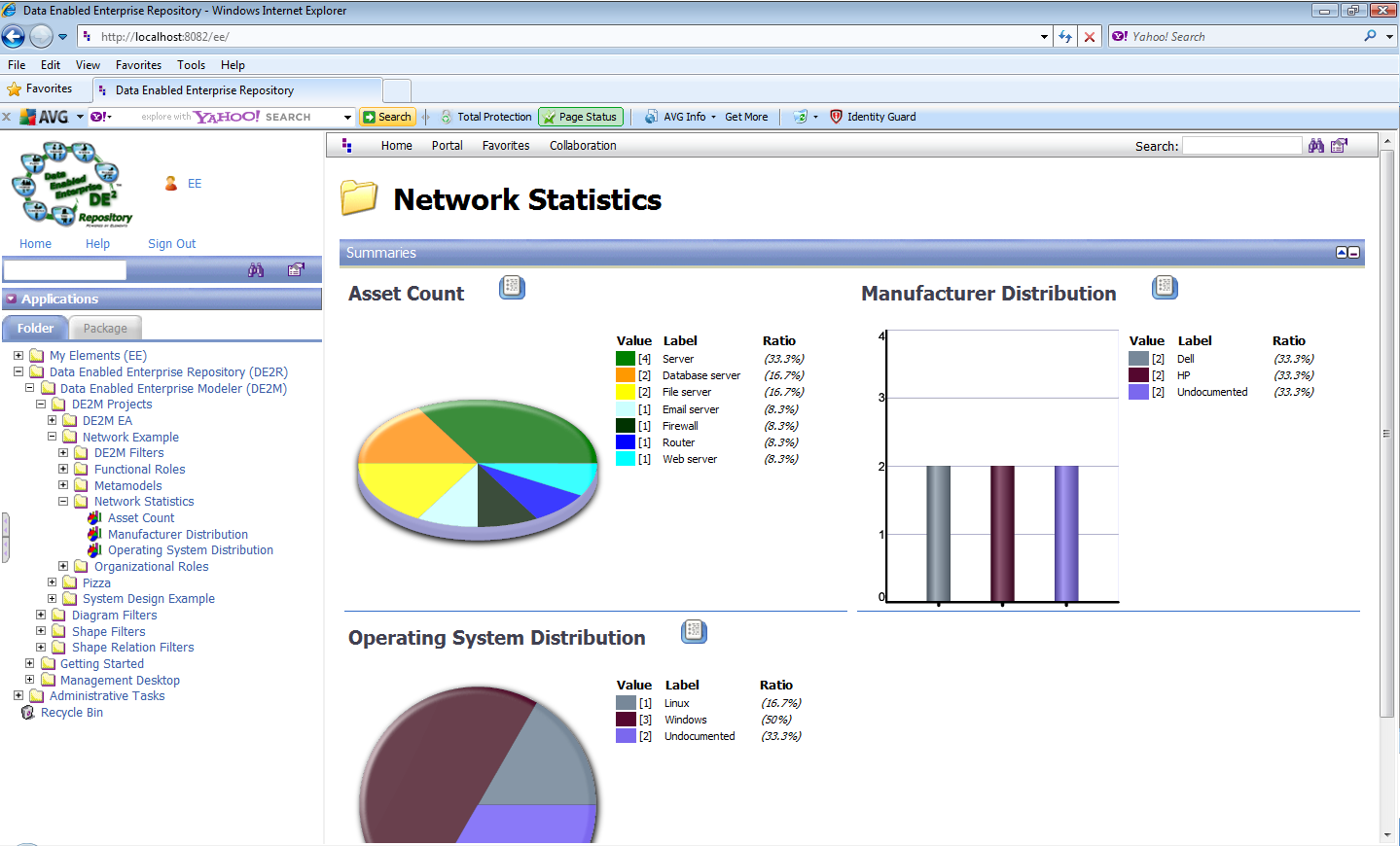
Task: Click the browser Back arrow button
Action: 14,37
